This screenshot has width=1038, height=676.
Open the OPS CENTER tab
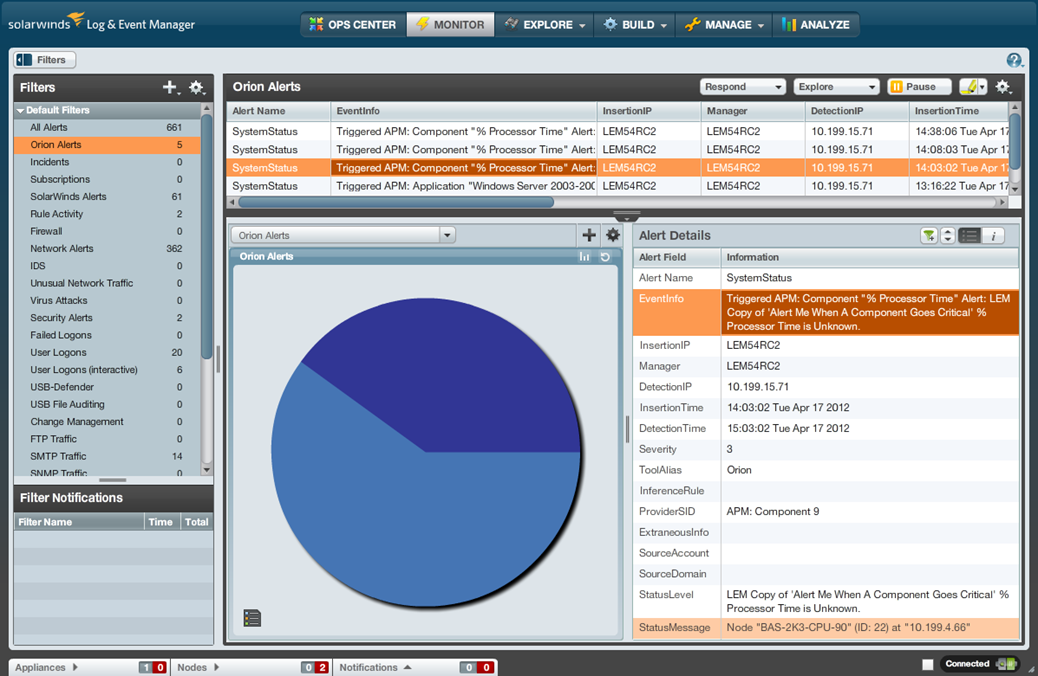[x=354, y=24]
